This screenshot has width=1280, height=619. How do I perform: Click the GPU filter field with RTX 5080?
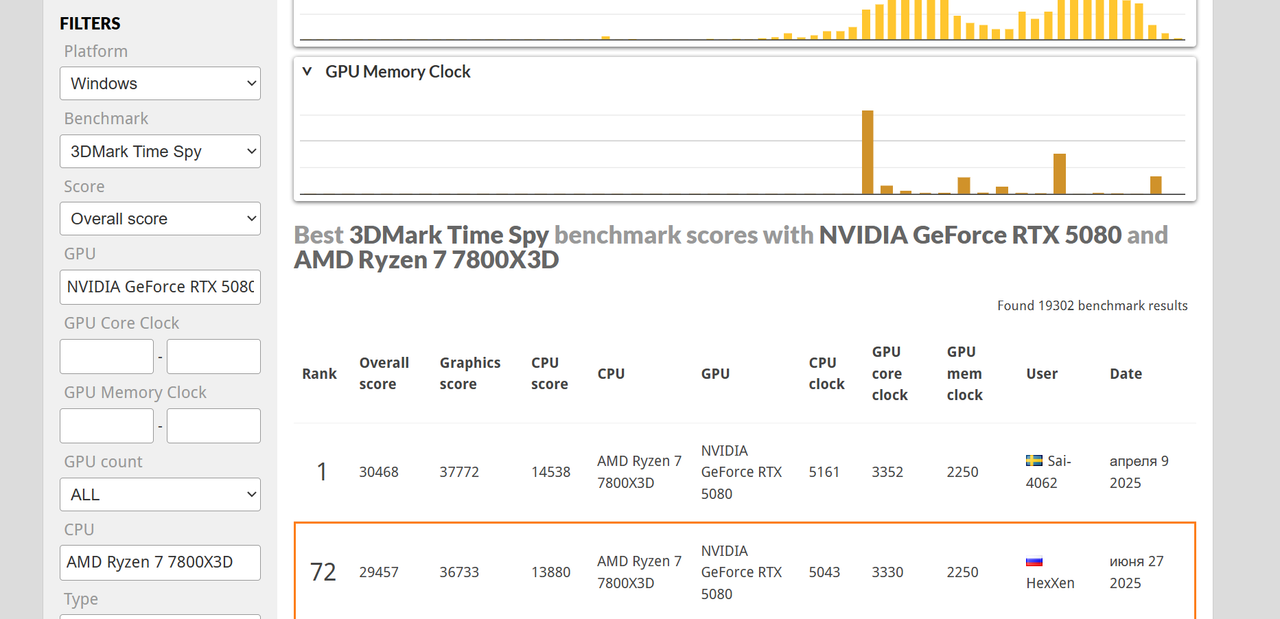[160, 286]
